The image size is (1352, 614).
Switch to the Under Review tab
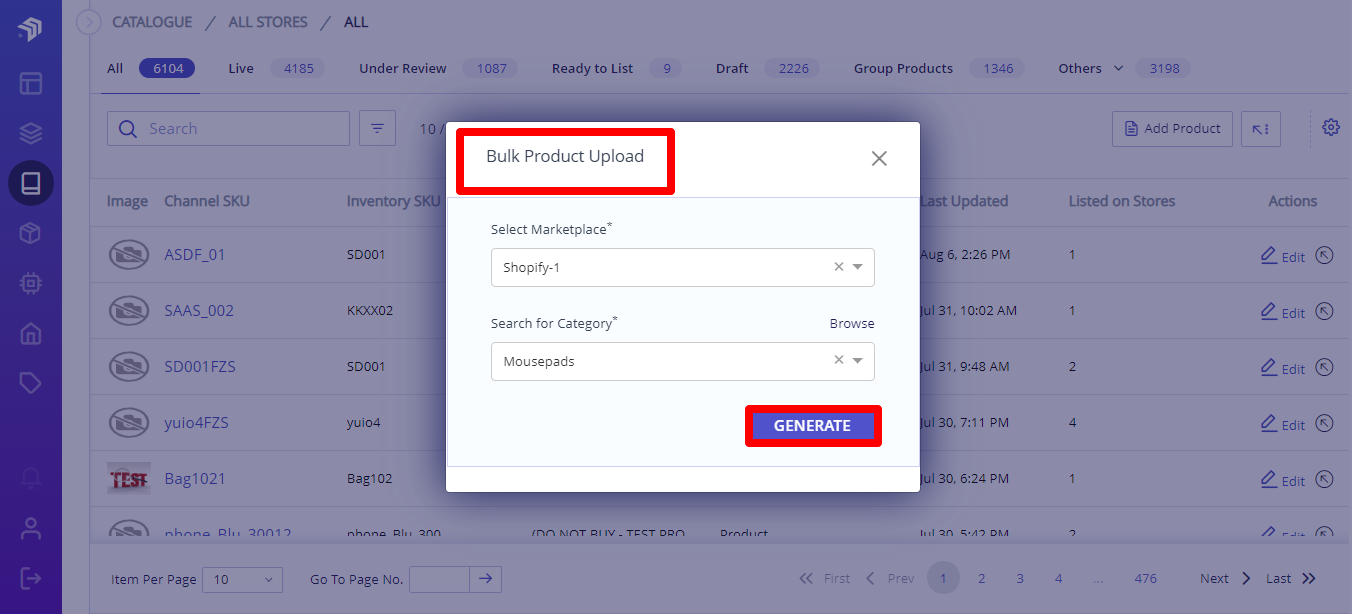tap(439, 69)
